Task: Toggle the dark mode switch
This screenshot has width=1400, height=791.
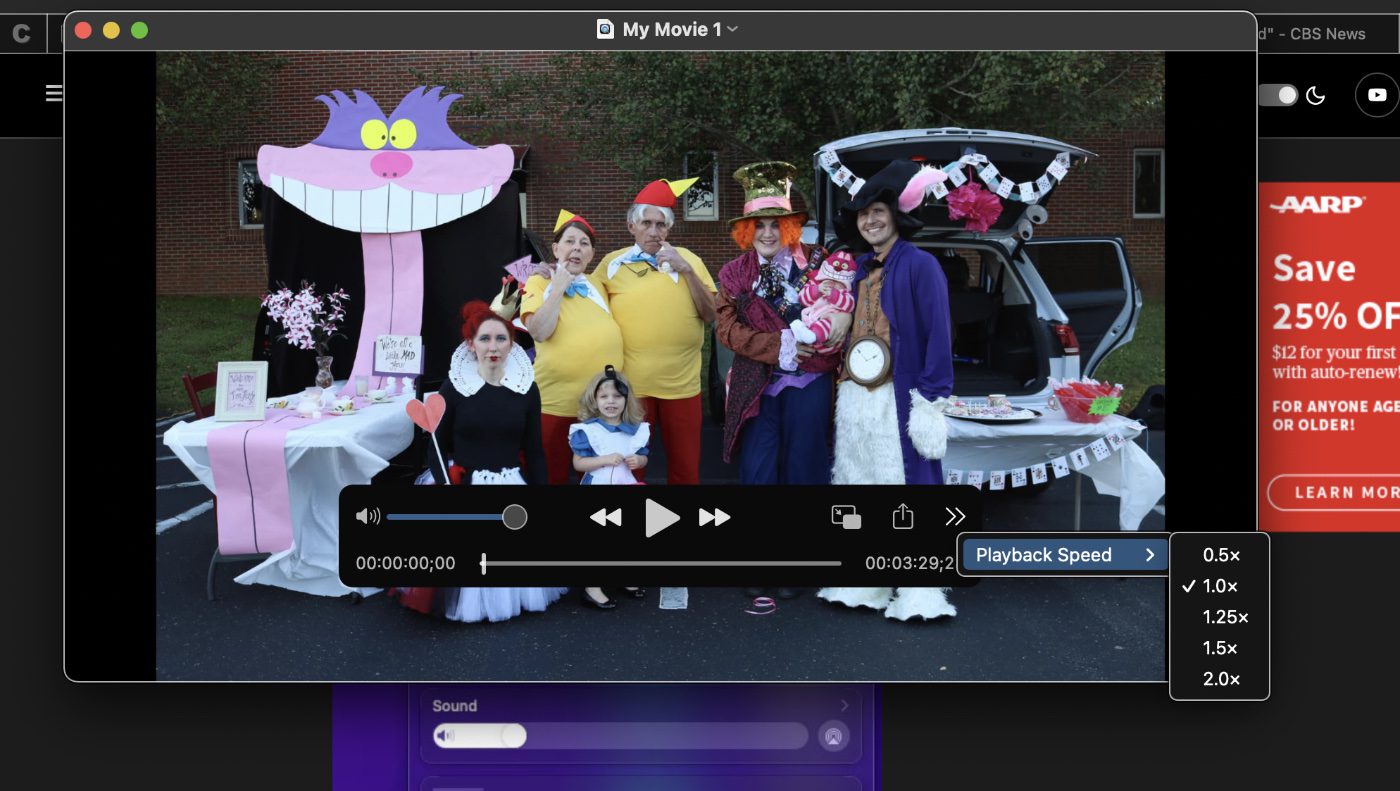Action: tap(1278, 95)
